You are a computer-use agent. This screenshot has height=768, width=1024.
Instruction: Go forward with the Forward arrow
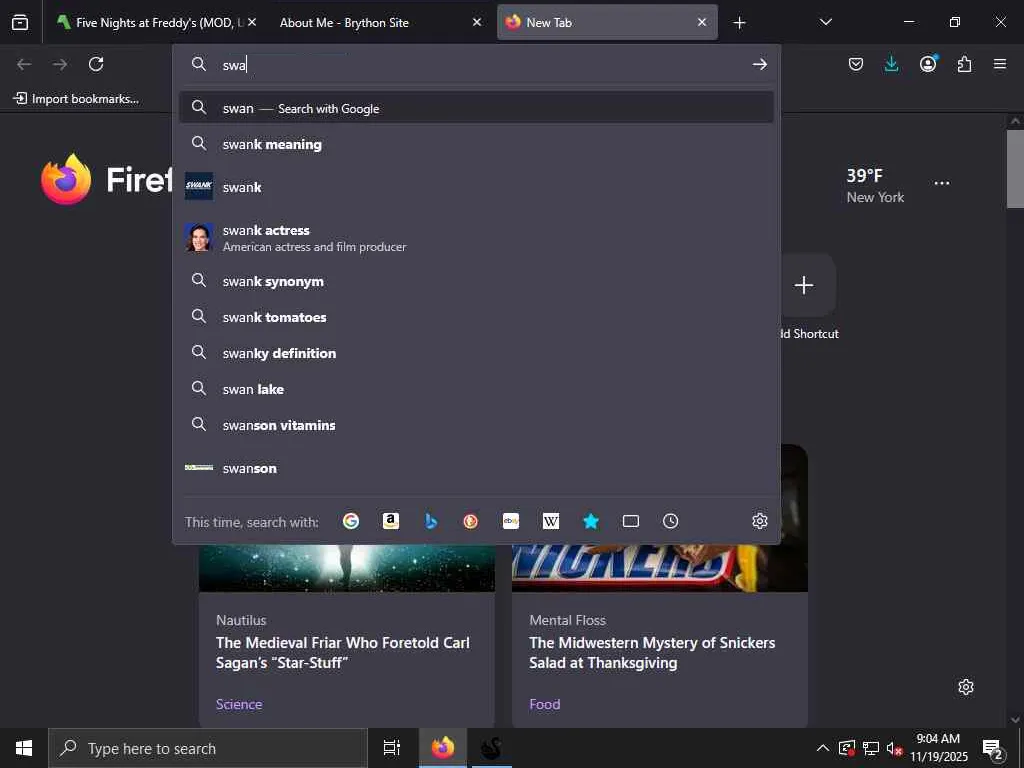pos(60,64)
